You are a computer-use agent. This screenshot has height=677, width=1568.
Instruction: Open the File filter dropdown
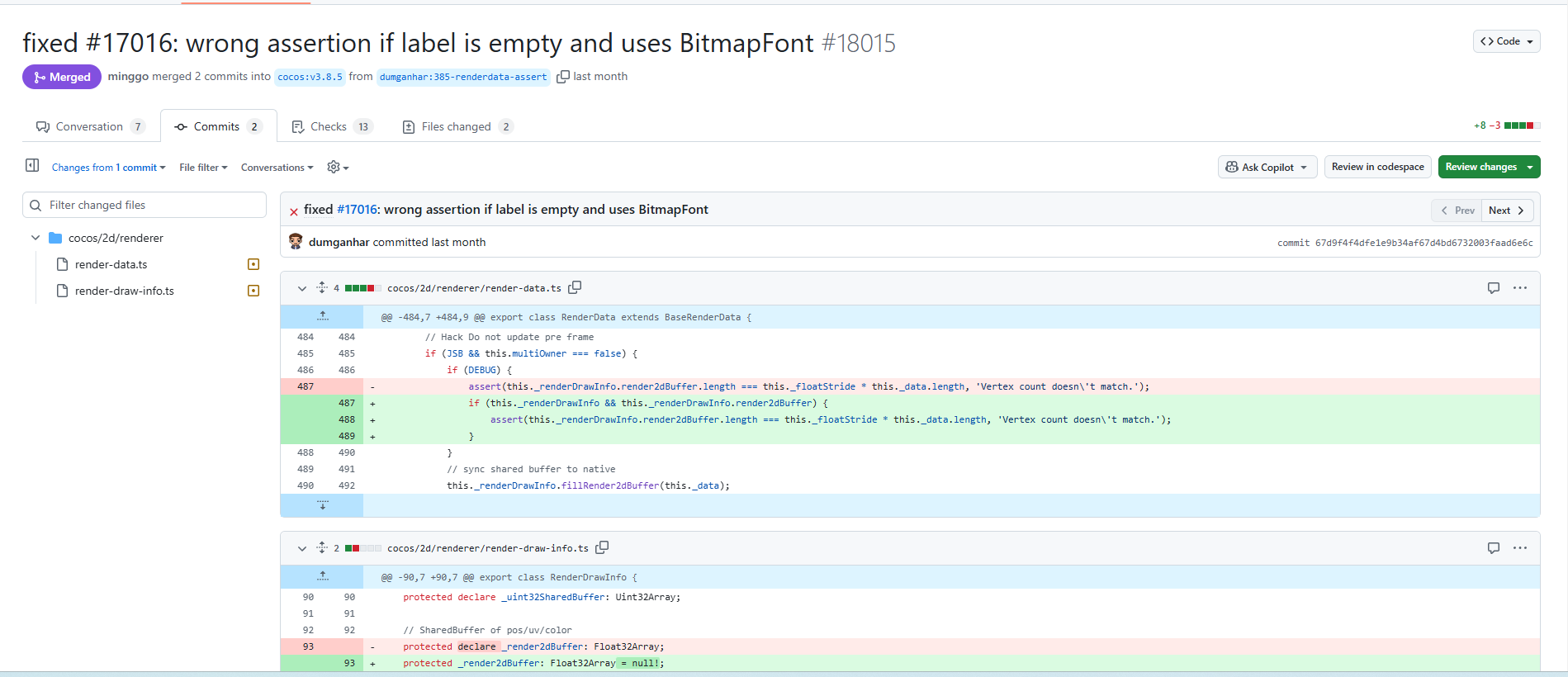tap(203, 168)
